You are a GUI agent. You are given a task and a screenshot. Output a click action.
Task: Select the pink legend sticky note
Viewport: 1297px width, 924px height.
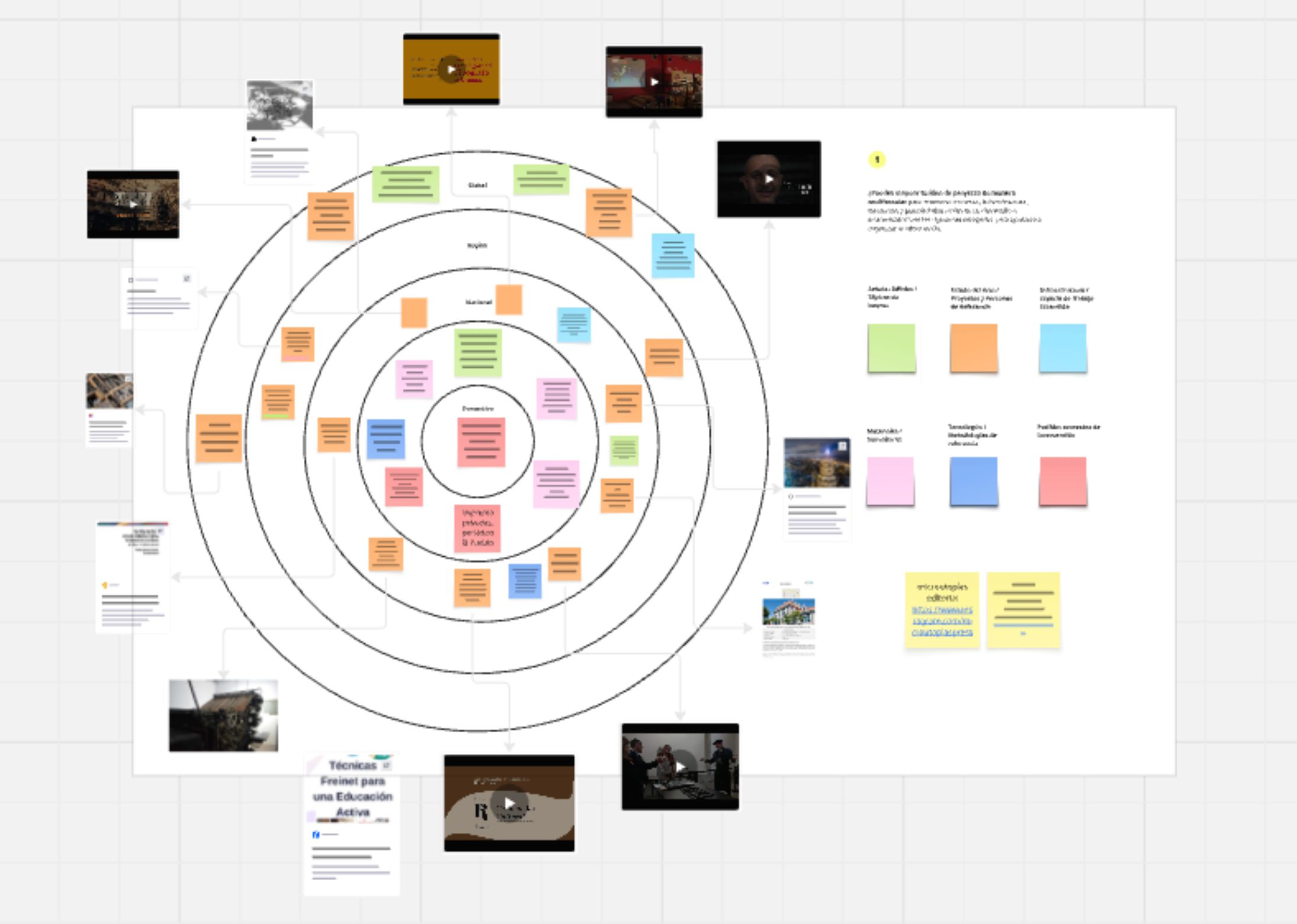point(890,480)
